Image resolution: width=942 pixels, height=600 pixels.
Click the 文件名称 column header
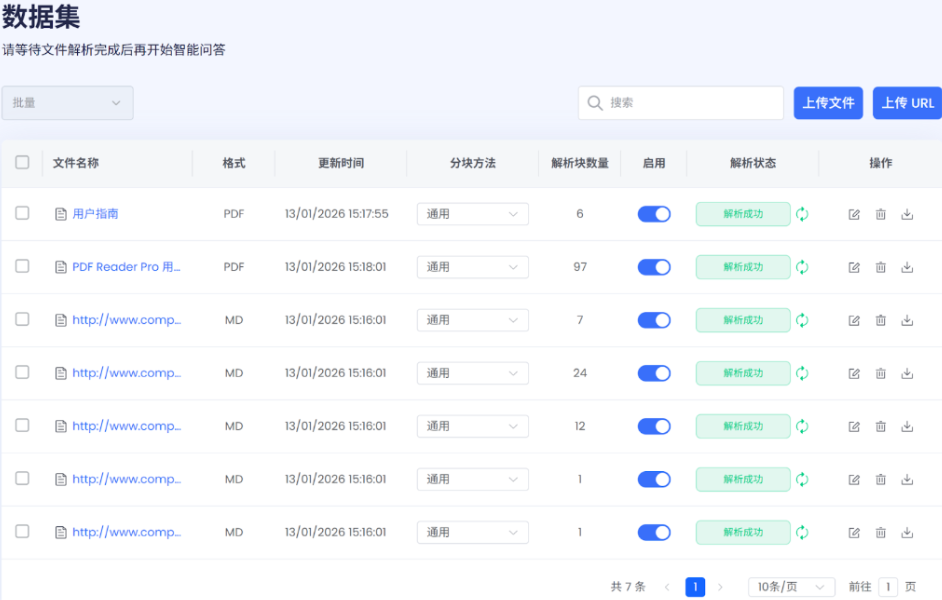click(76, 163)
